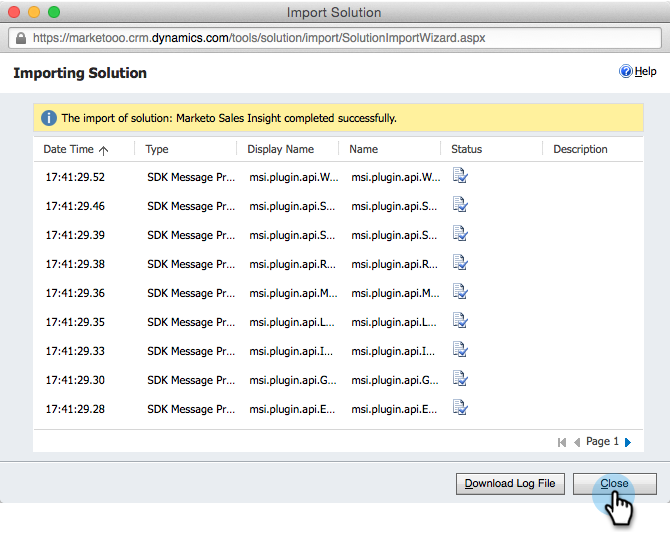This screenshot has width=671, height=535.
Task: Click the green zoom window button
Action: click(x=54, y=12)
